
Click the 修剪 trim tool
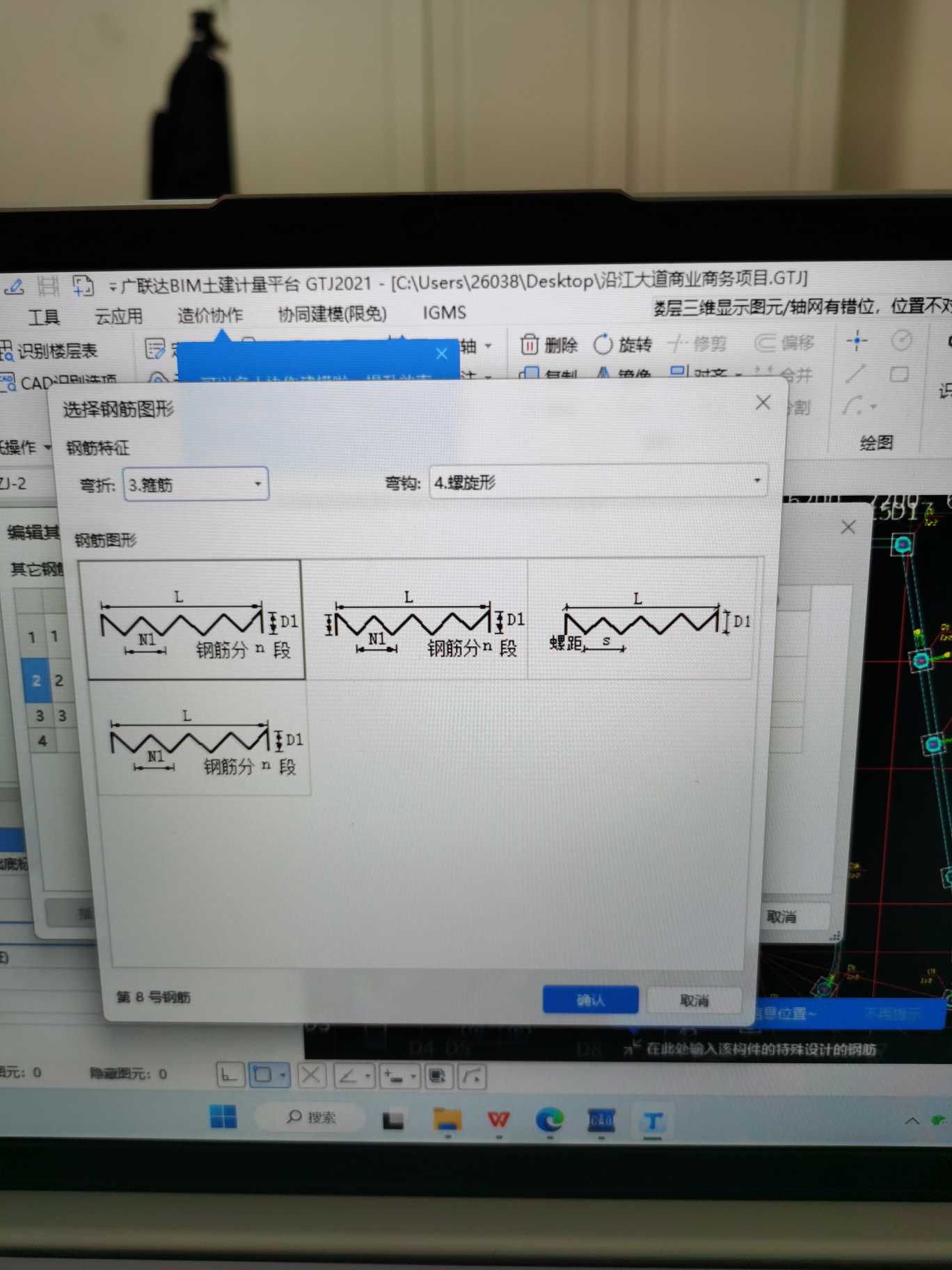point(697,343)
